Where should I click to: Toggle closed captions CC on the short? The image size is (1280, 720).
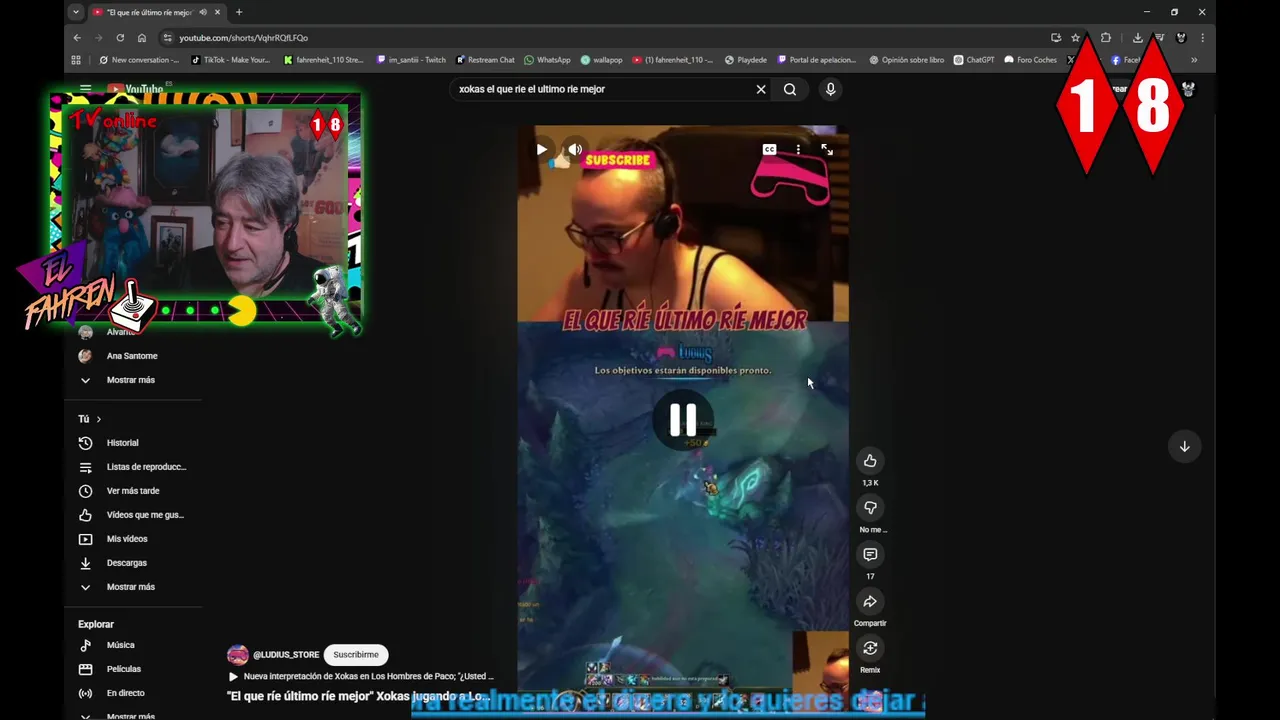point(769,150)
